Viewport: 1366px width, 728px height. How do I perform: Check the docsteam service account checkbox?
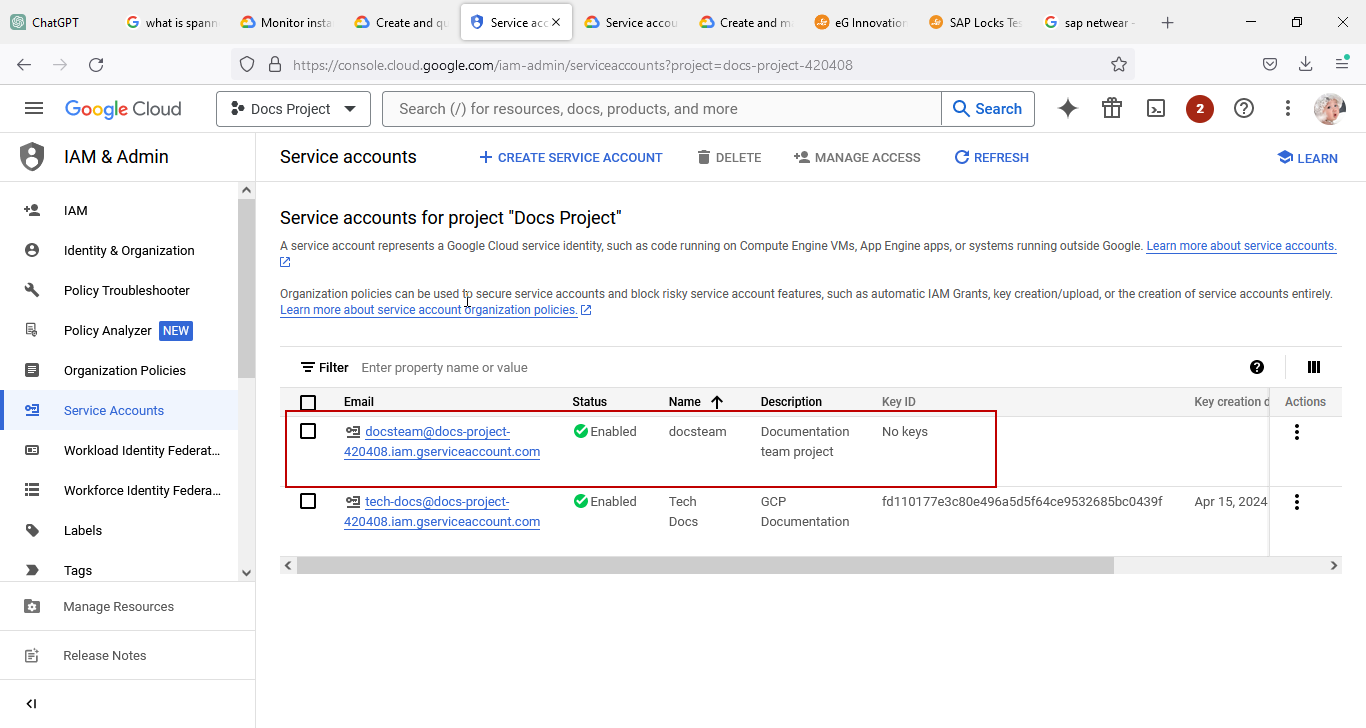[x=308, y=431]
